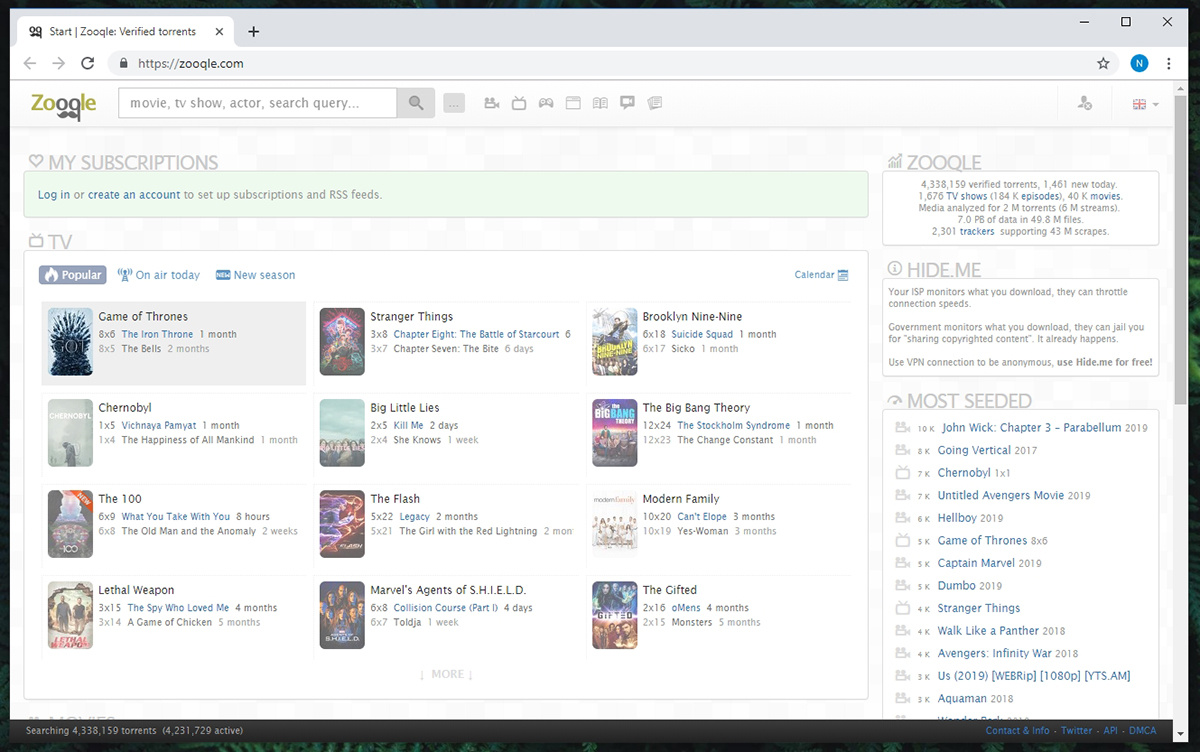Viewport: 1200px width, 752px height.
Task: Open the news pages icon in header
Action: (654, 103)
